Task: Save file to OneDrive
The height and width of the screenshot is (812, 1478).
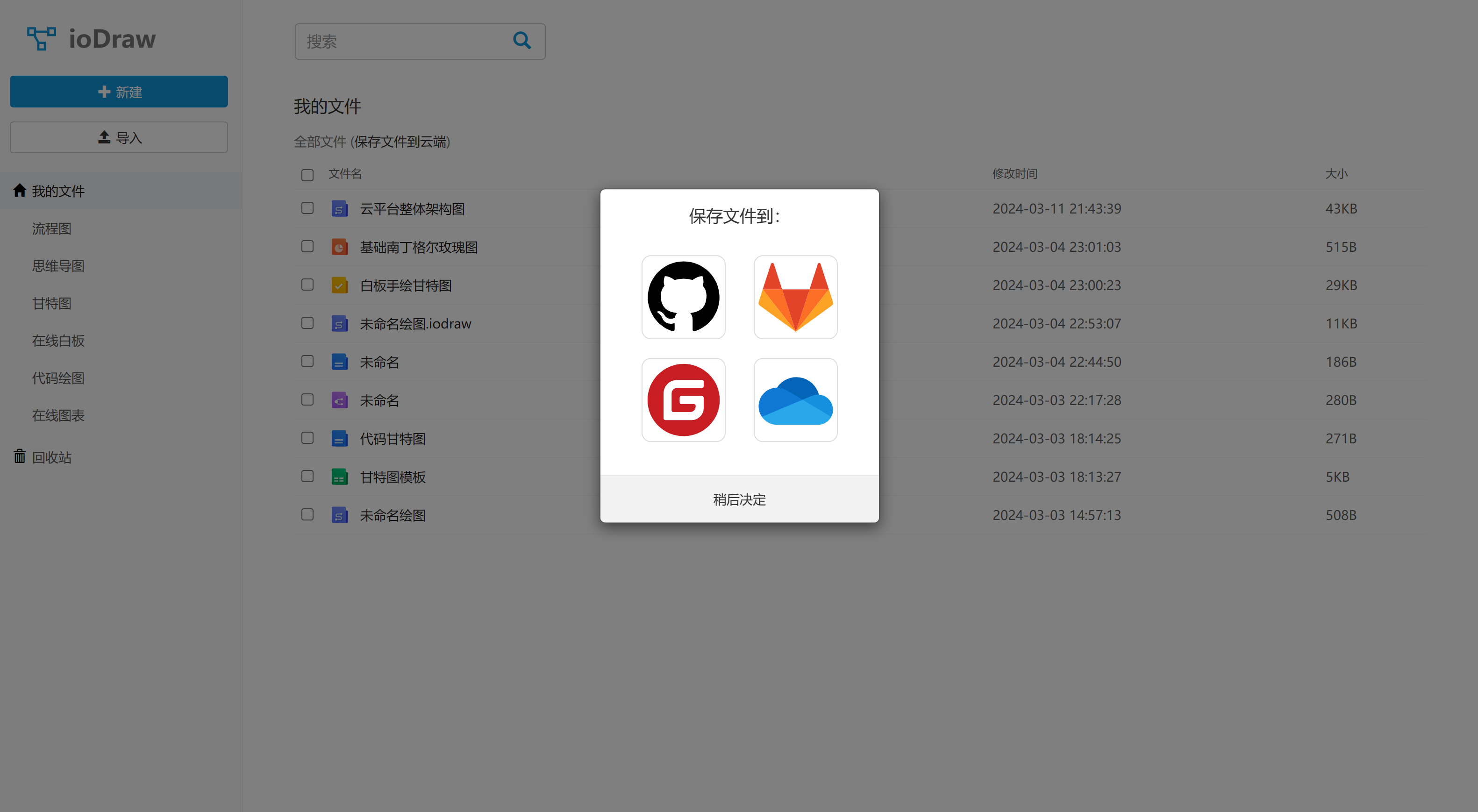Action: [x=795, y=400]
